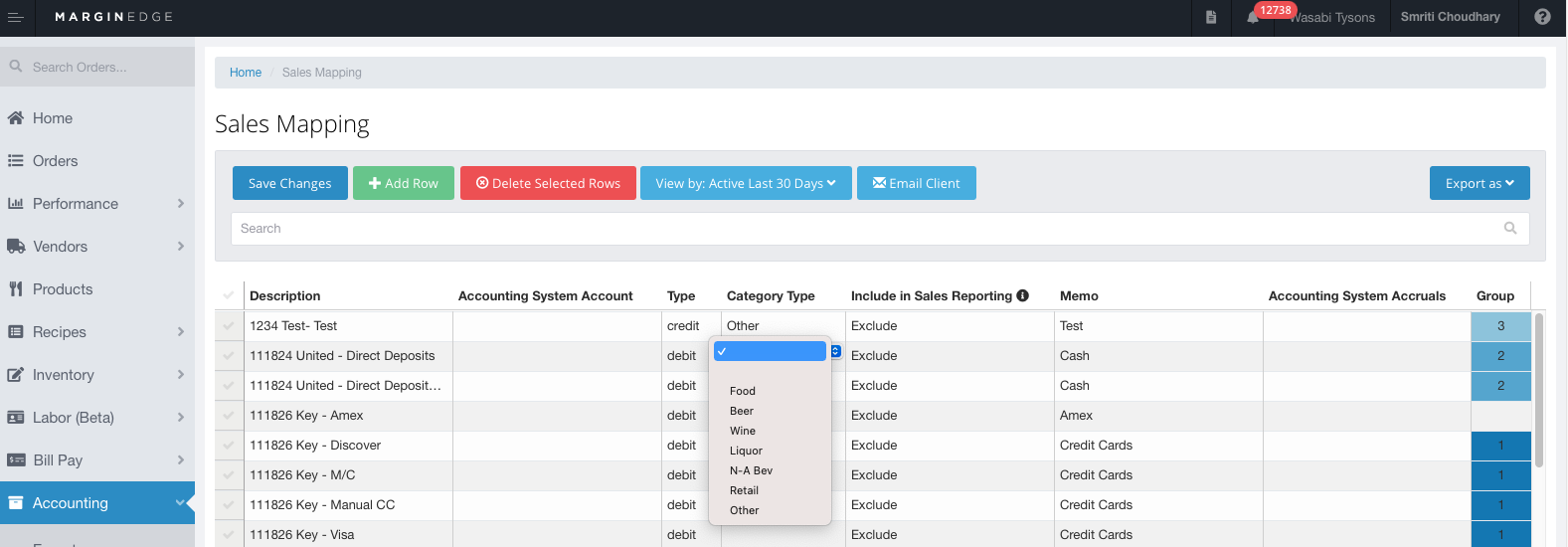
Task: Click the document icon in top bar
Action: click(1210, 17)
